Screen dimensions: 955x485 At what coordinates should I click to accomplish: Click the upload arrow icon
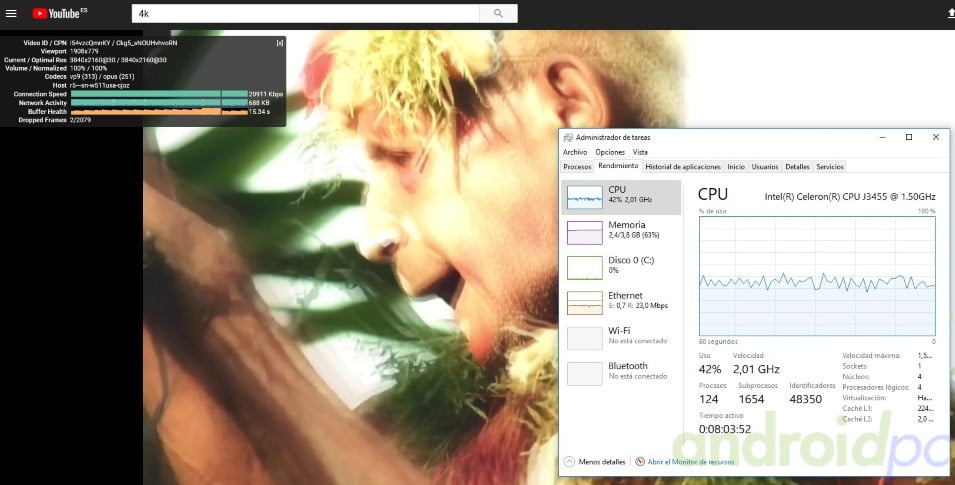click(949, 13)
